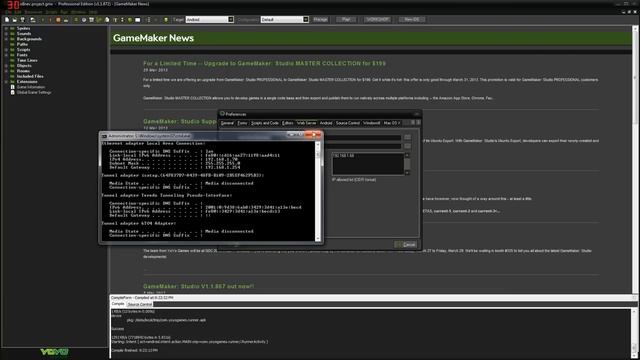The image size is (640, 360).
Task: Click the Game Information document icon
Action: (x=12, y=87)
